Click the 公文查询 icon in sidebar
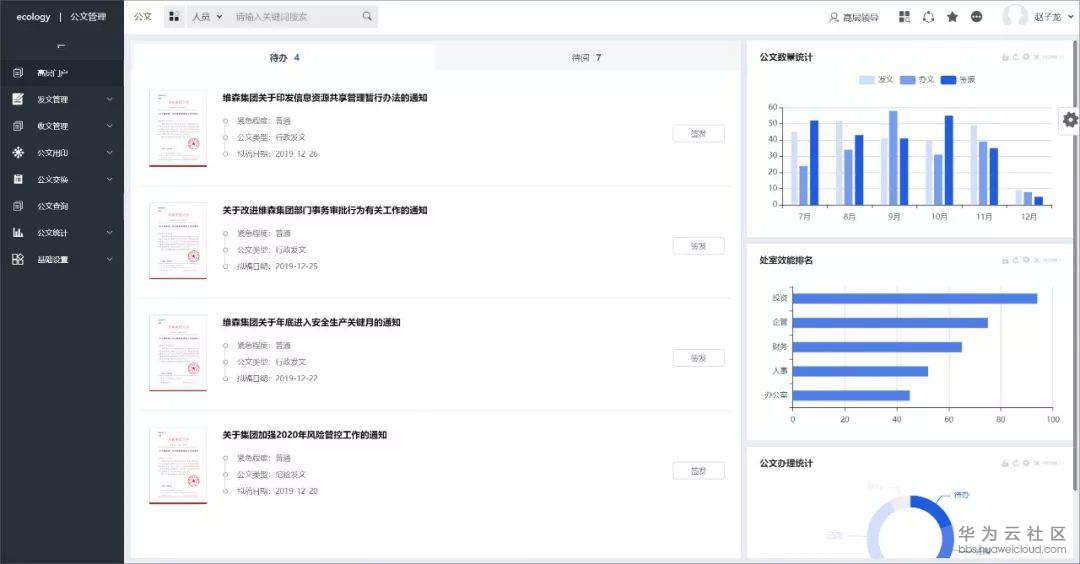This screenshot has height=564, width=1080. pyautogui.click(x=18, y=206)
